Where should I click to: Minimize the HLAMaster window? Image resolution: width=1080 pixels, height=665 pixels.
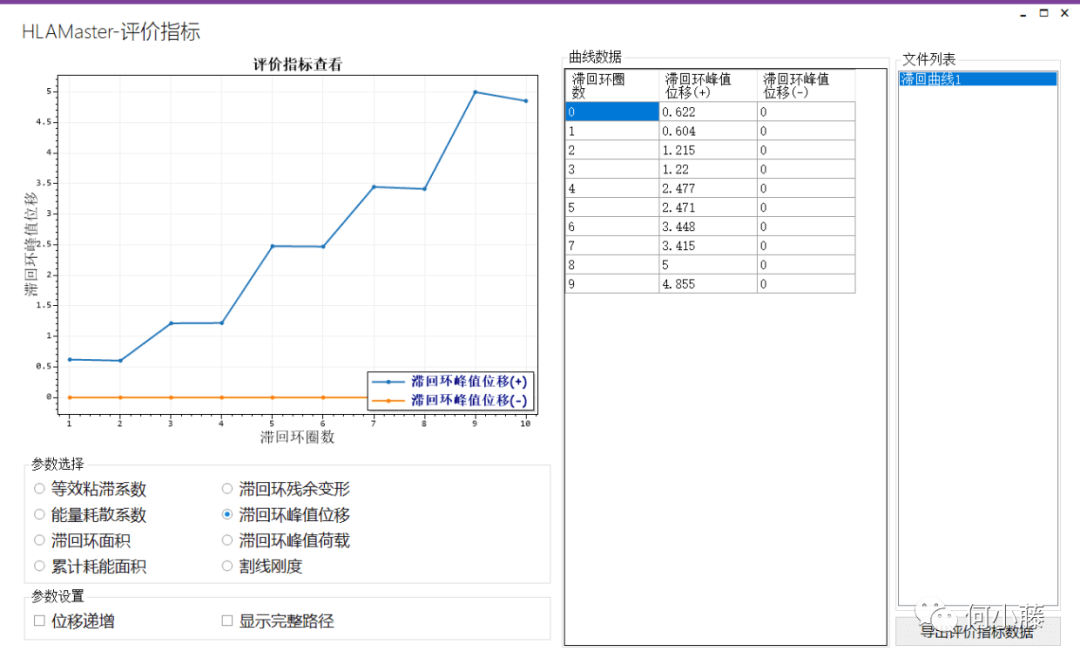1022,13
